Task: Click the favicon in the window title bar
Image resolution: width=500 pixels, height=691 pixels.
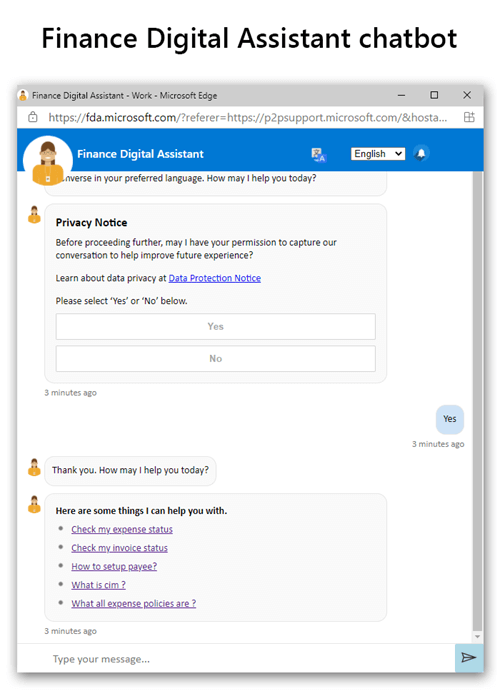Action: (23, 95)
